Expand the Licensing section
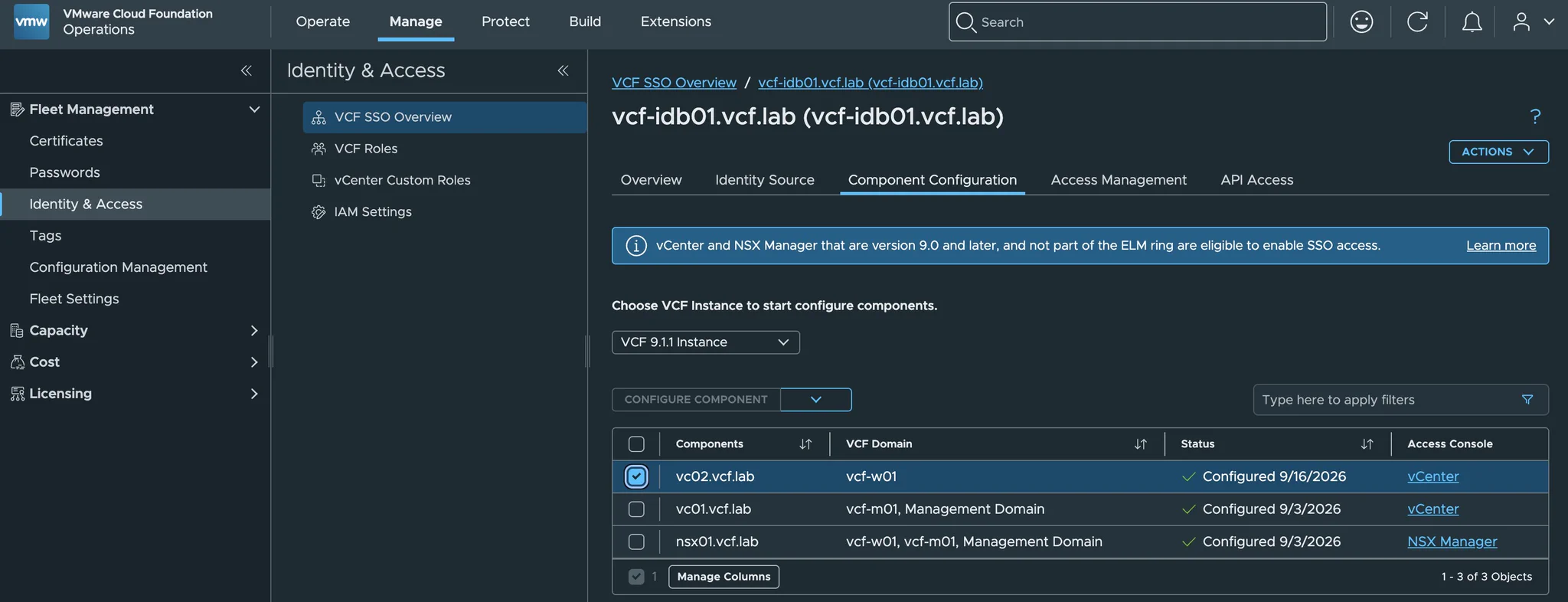The image size is (1568, 602). (254, 394)
